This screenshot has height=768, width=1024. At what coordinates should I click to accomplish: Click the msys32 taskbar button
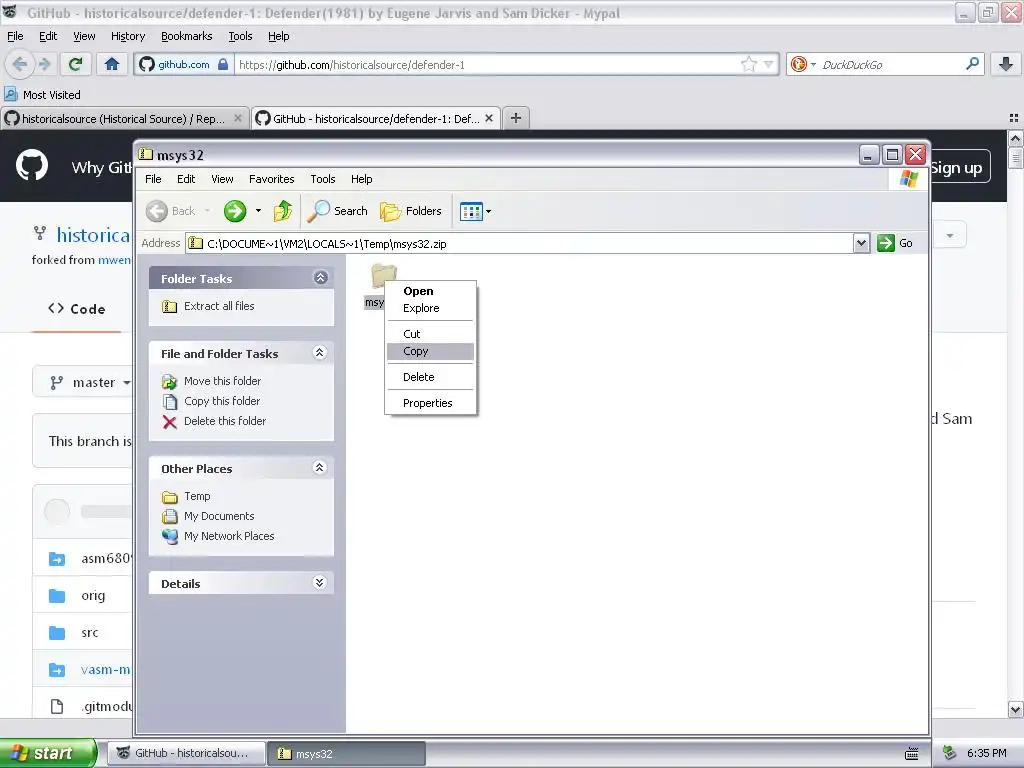pyautogui.click(x=347, y=753)
